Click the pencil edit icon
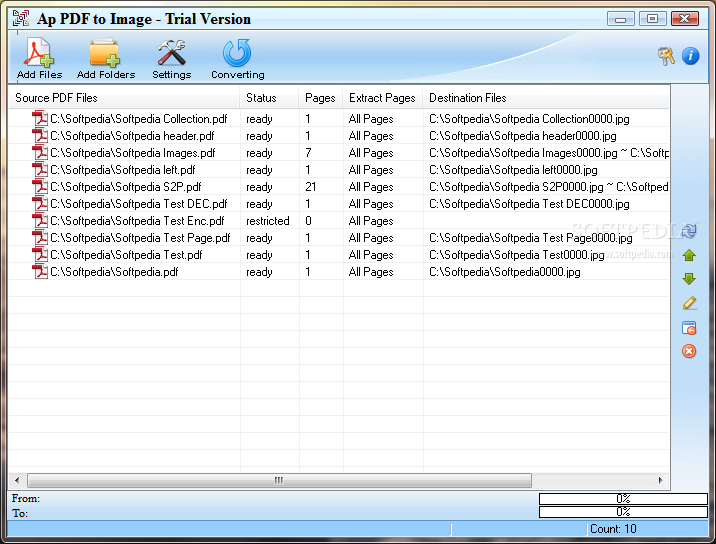 pyautogui.click(x=689, y=303)
